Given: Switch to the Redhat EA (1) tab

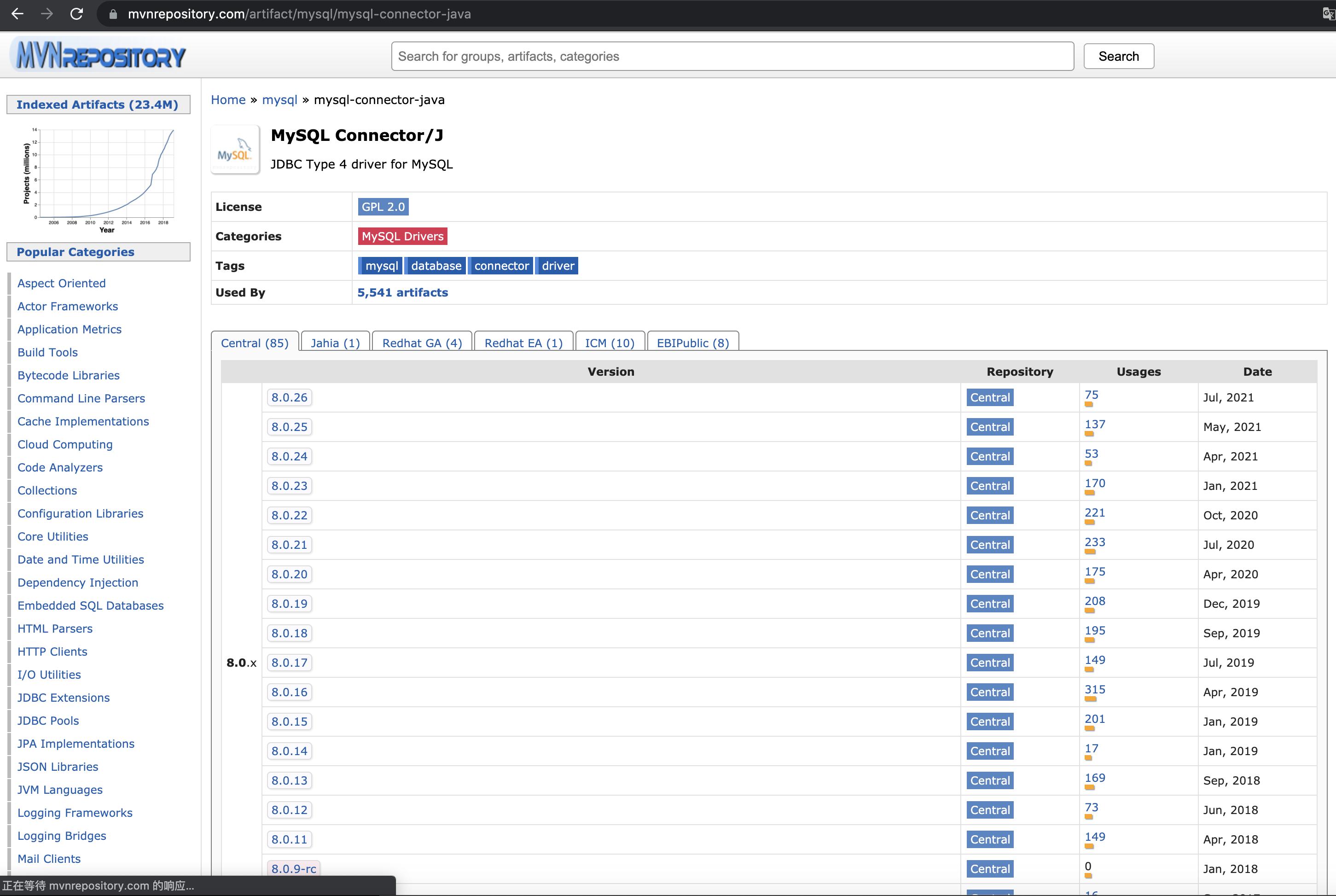Looking at the screenshot, I should 524,343.
